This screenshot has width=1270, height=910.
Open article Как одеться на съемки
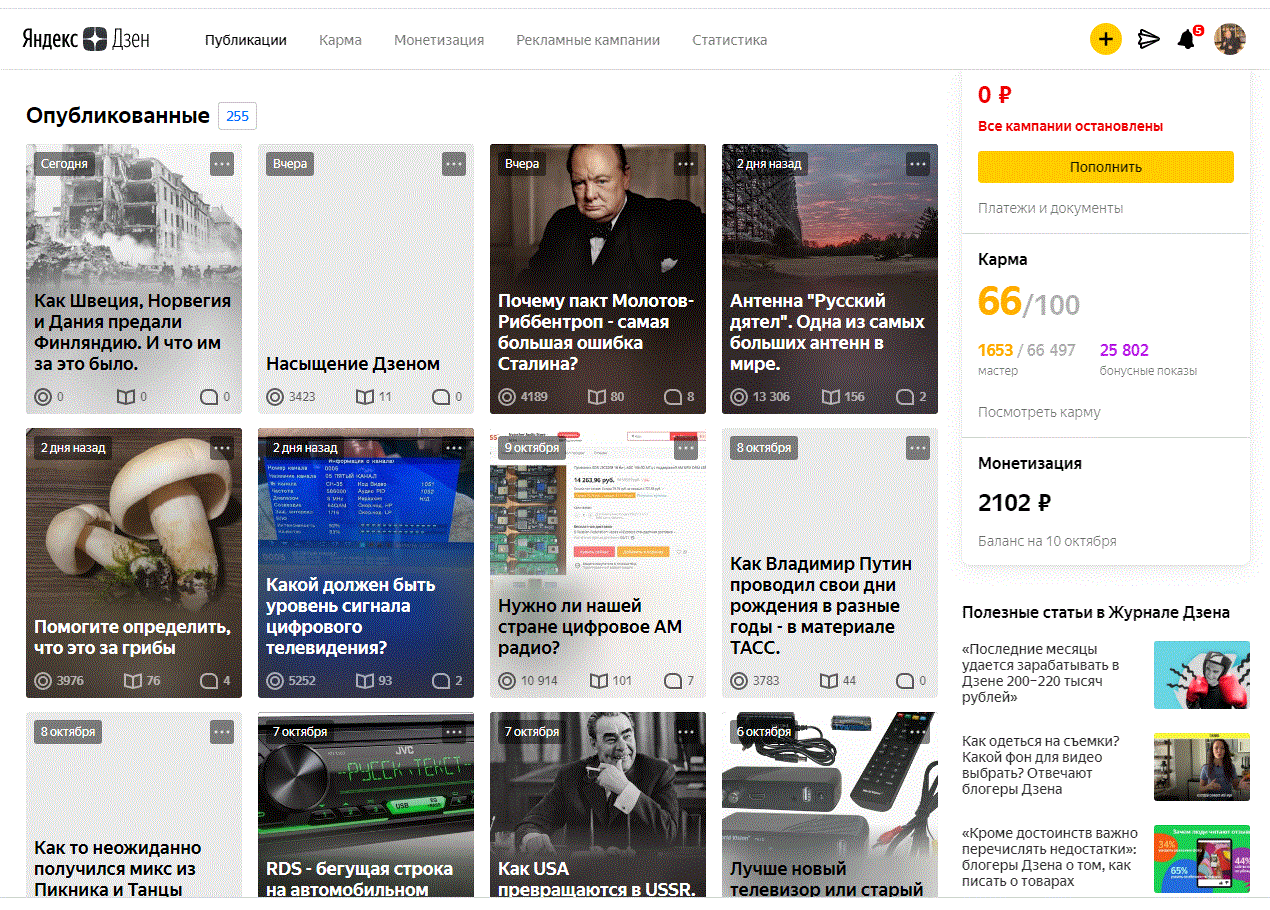pyautogui.click(x=1040, y=765)
